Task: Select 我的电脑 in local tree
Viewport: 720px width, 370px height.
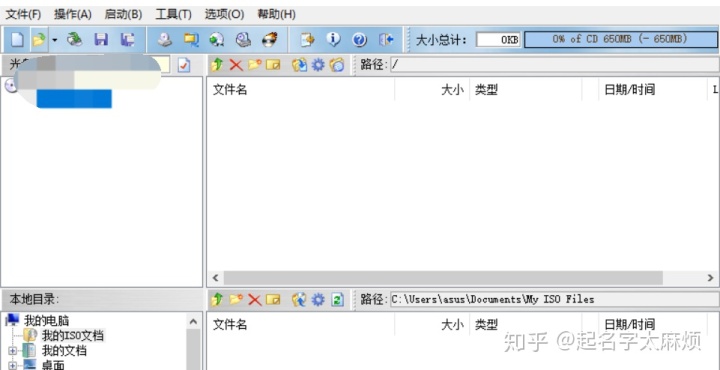Action: coord(46,320)
